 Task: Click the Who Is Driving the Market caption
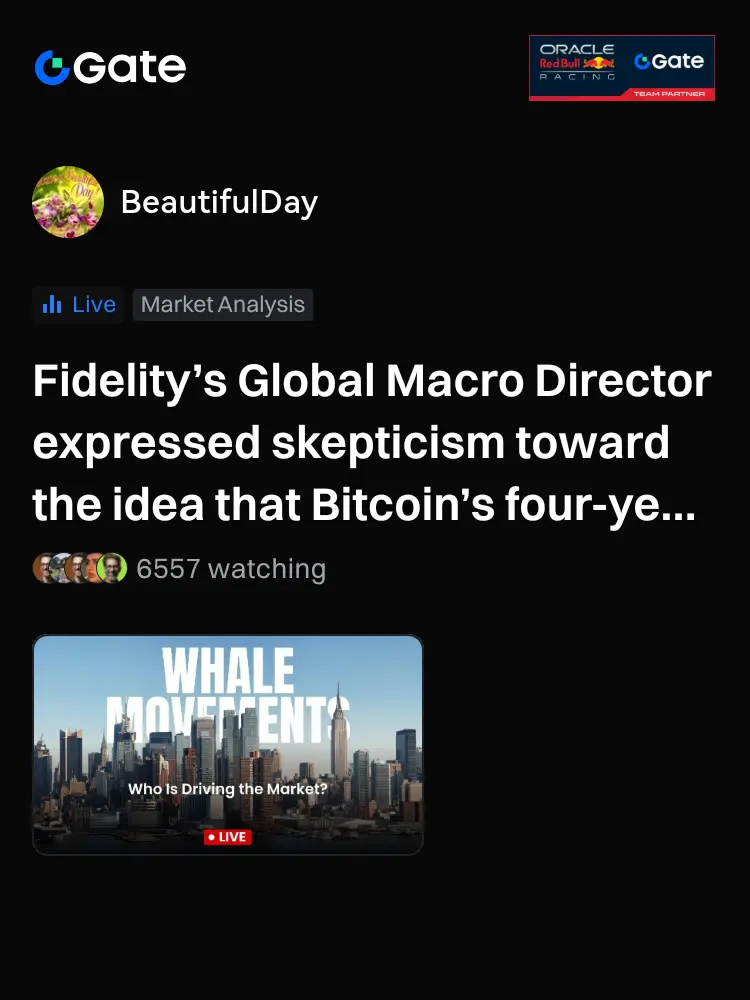pyautogui.click(x=228, y=789)
